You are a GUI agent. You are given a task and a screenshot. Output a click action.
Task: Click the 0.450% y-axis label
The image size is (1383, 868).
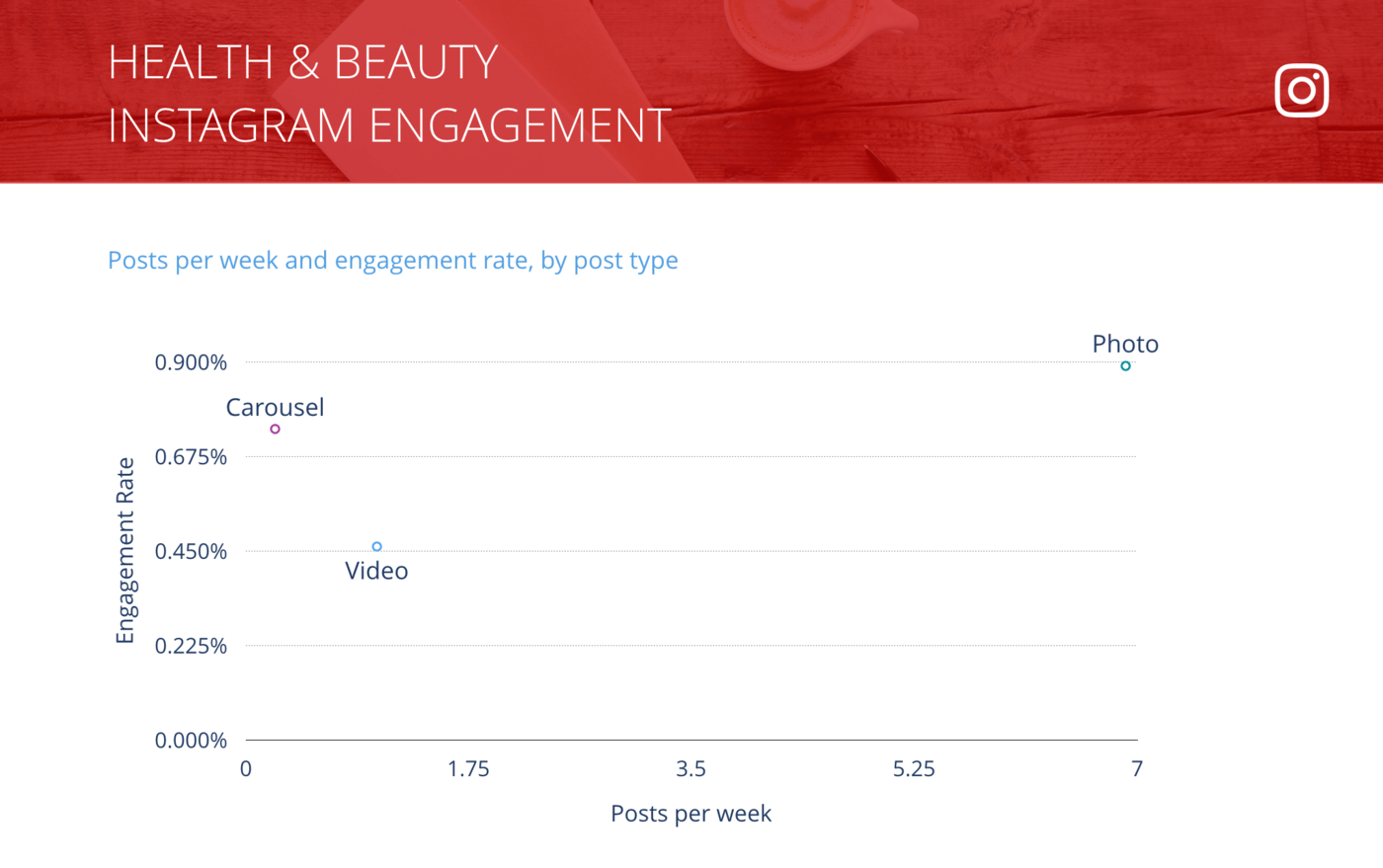(x=191, y=551)
